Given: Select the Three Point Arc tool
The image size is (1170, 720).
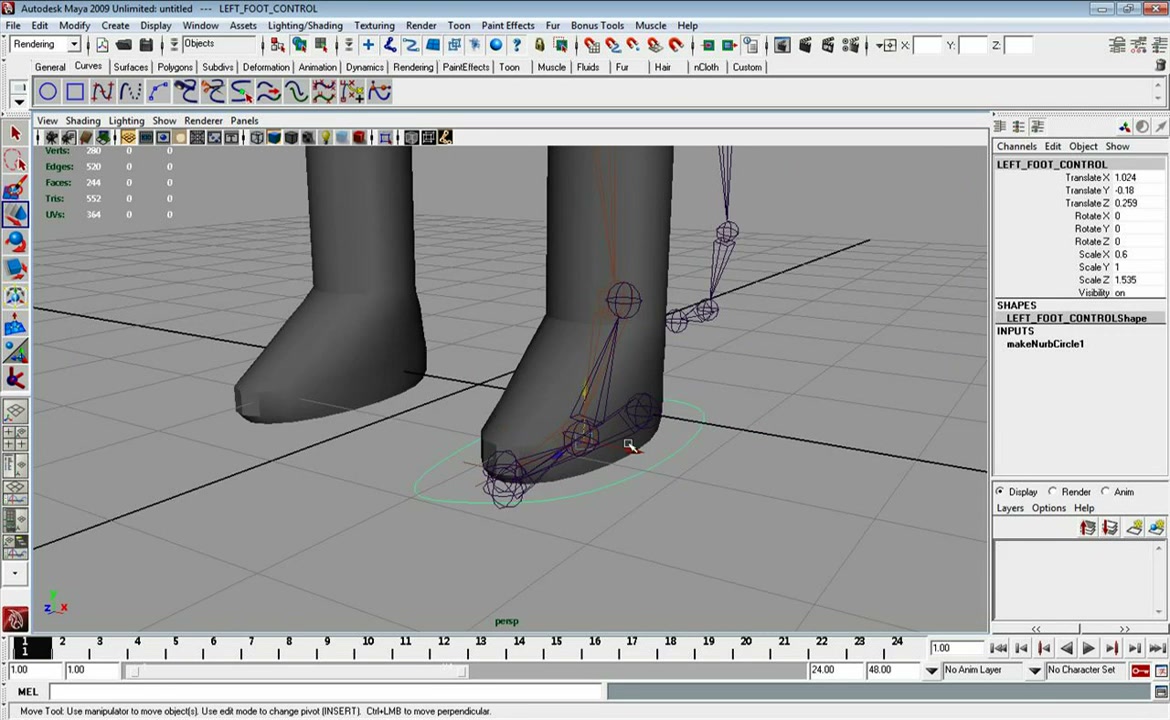Looking at the screenshot, I should tap(158, 92).
